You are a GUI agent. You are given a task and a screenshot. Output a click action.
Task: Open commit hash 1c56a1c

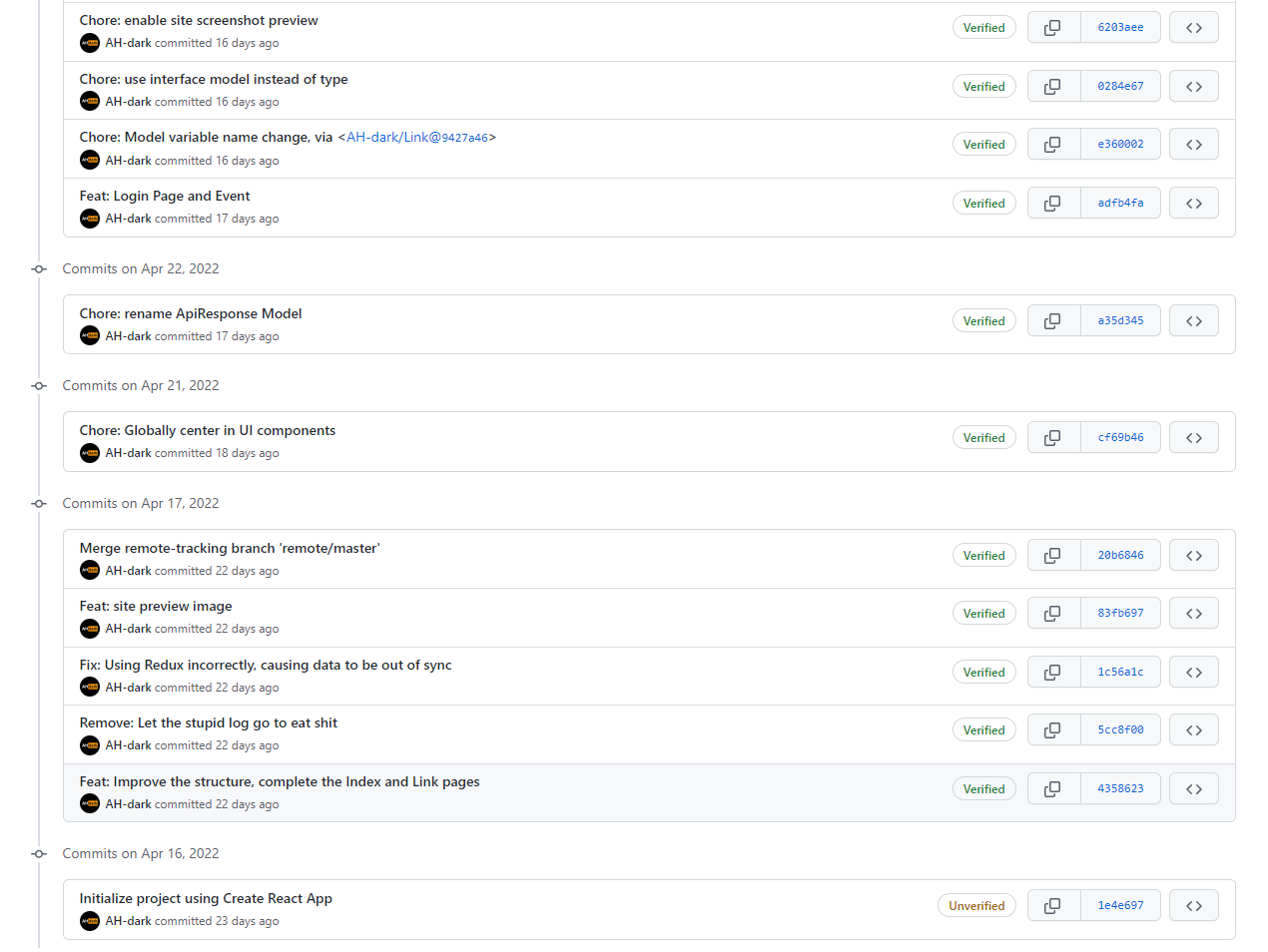pyautogui.click(x=1120, y=673)
